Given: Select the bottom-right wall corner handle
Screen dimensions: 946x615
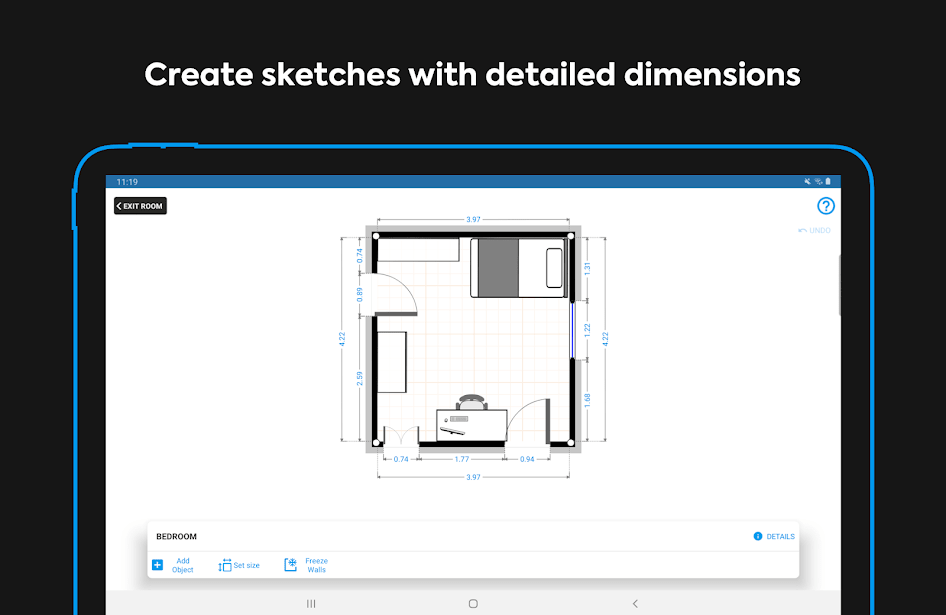Looking at the screenshot, I should pyautogui.click(x=571, y=442).
